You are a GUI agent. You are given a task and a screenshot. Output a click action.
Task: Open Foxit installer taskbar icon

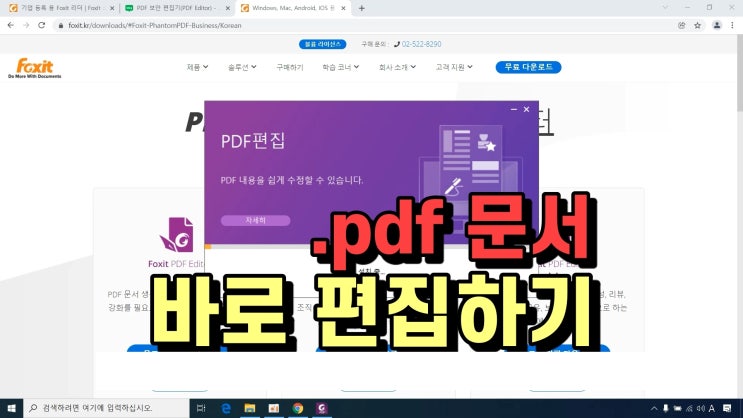coord(322,408)
